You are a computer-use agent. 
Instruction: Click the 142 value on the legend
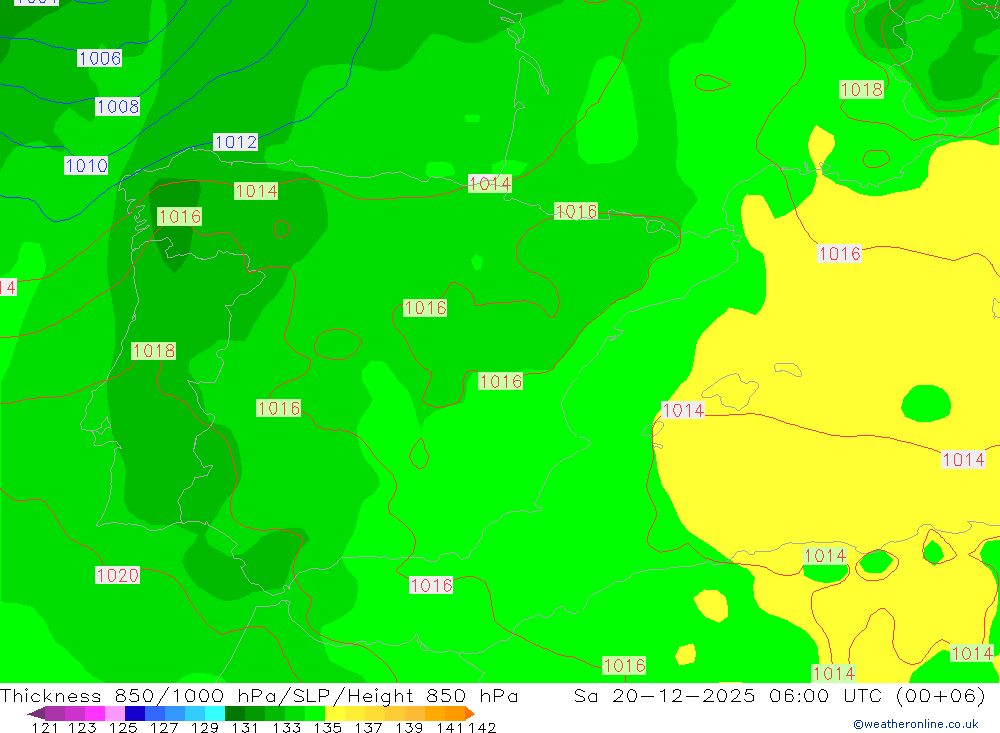tap(482, 727)
